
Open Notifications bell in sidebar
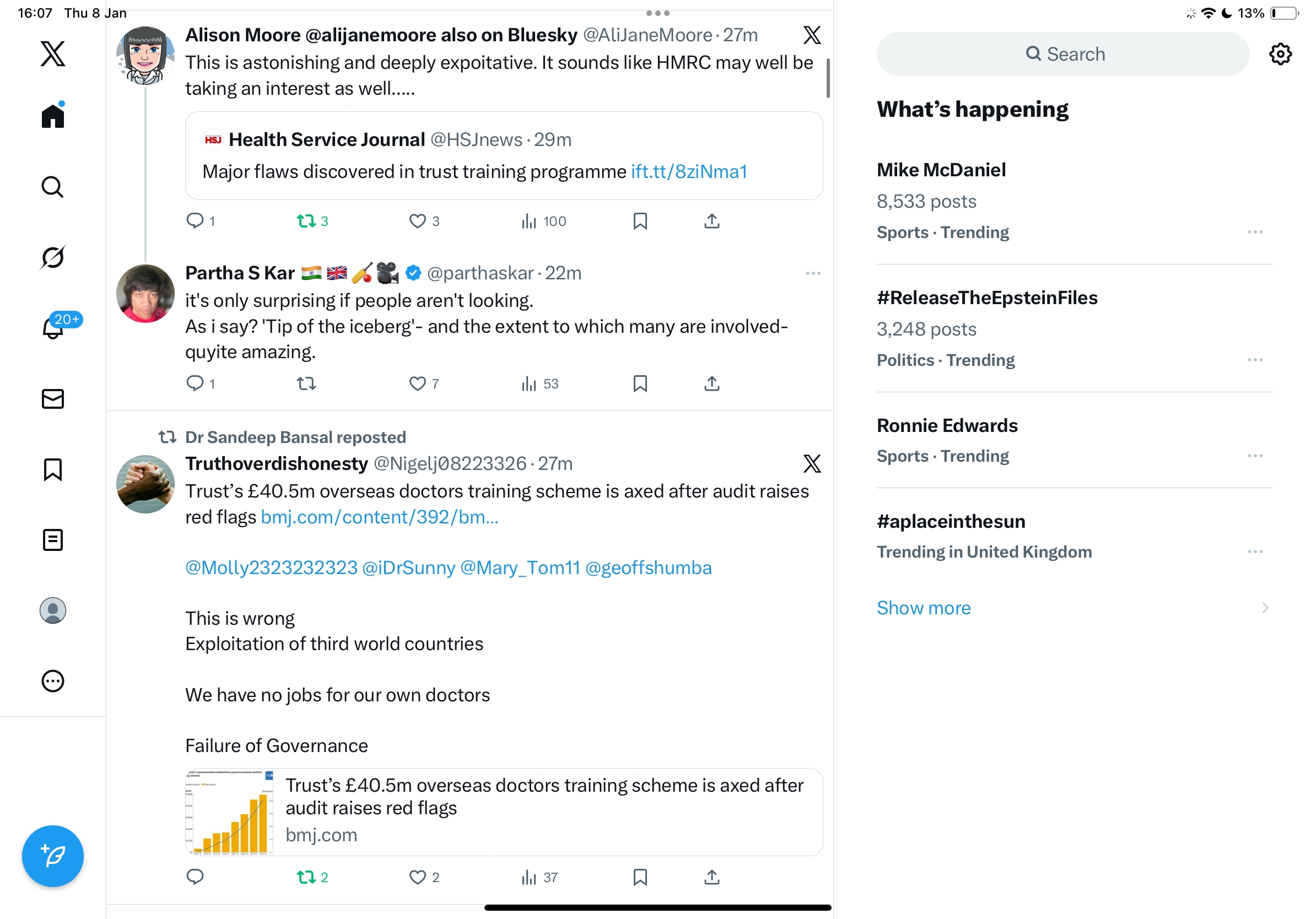(x=53, y=328)
